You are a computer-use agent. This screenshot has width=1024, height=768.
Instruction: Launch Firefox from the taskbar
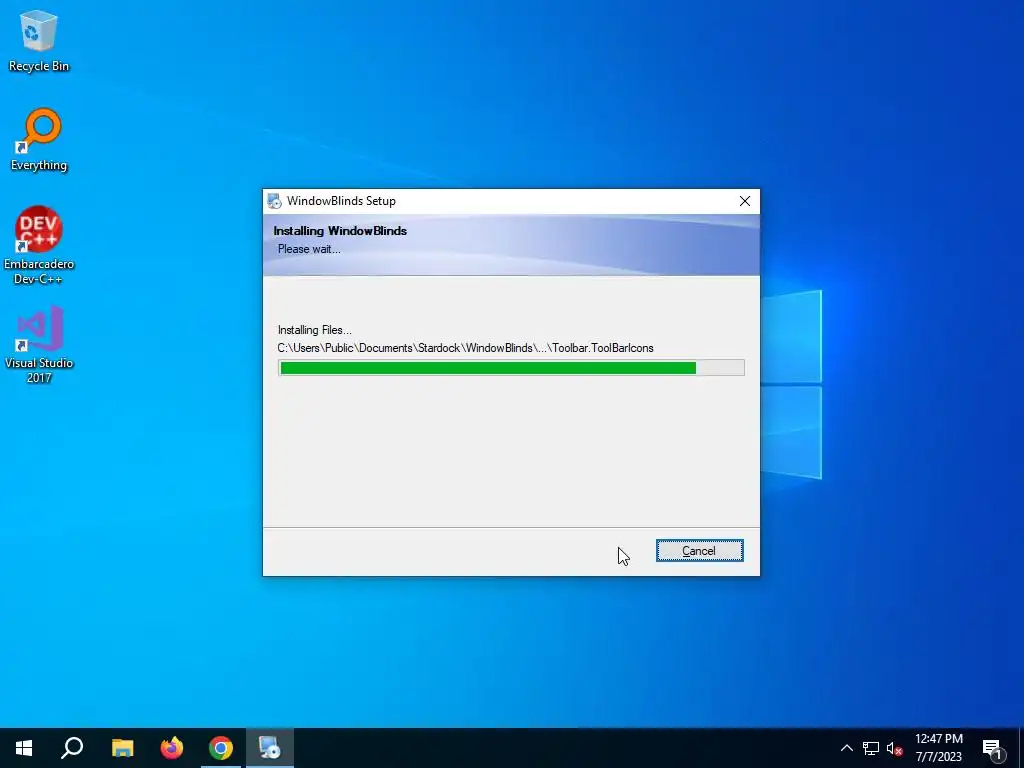[172, 748]
